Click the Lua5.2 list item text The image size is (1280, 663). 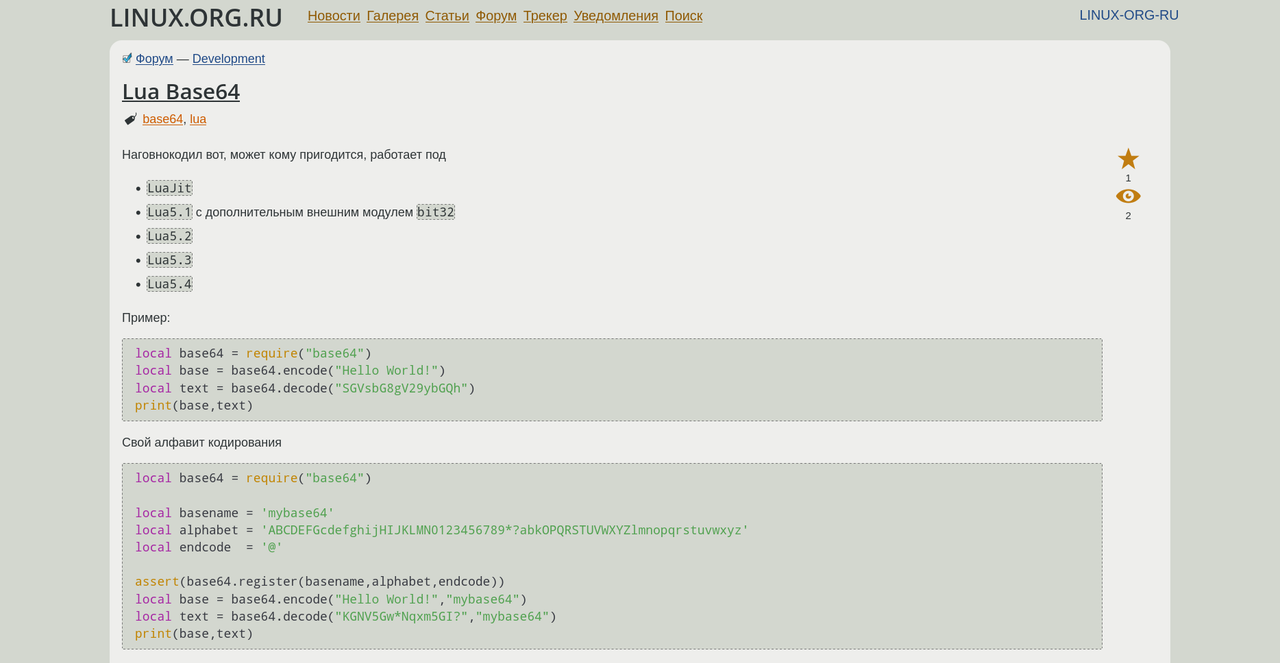point(169,236)
